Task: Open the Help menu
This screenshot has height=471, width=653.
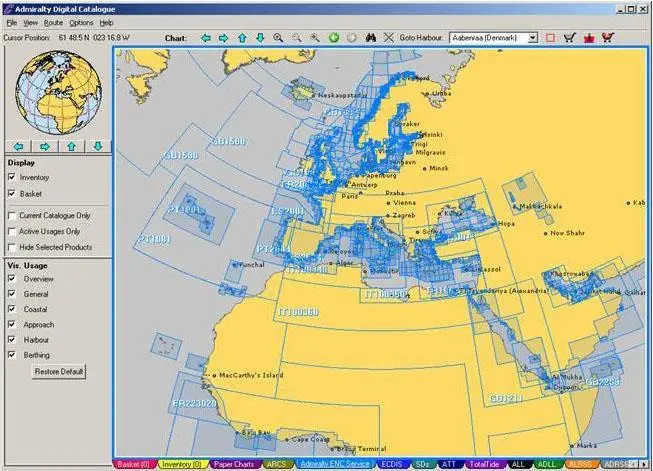Action: coord(107,22)
